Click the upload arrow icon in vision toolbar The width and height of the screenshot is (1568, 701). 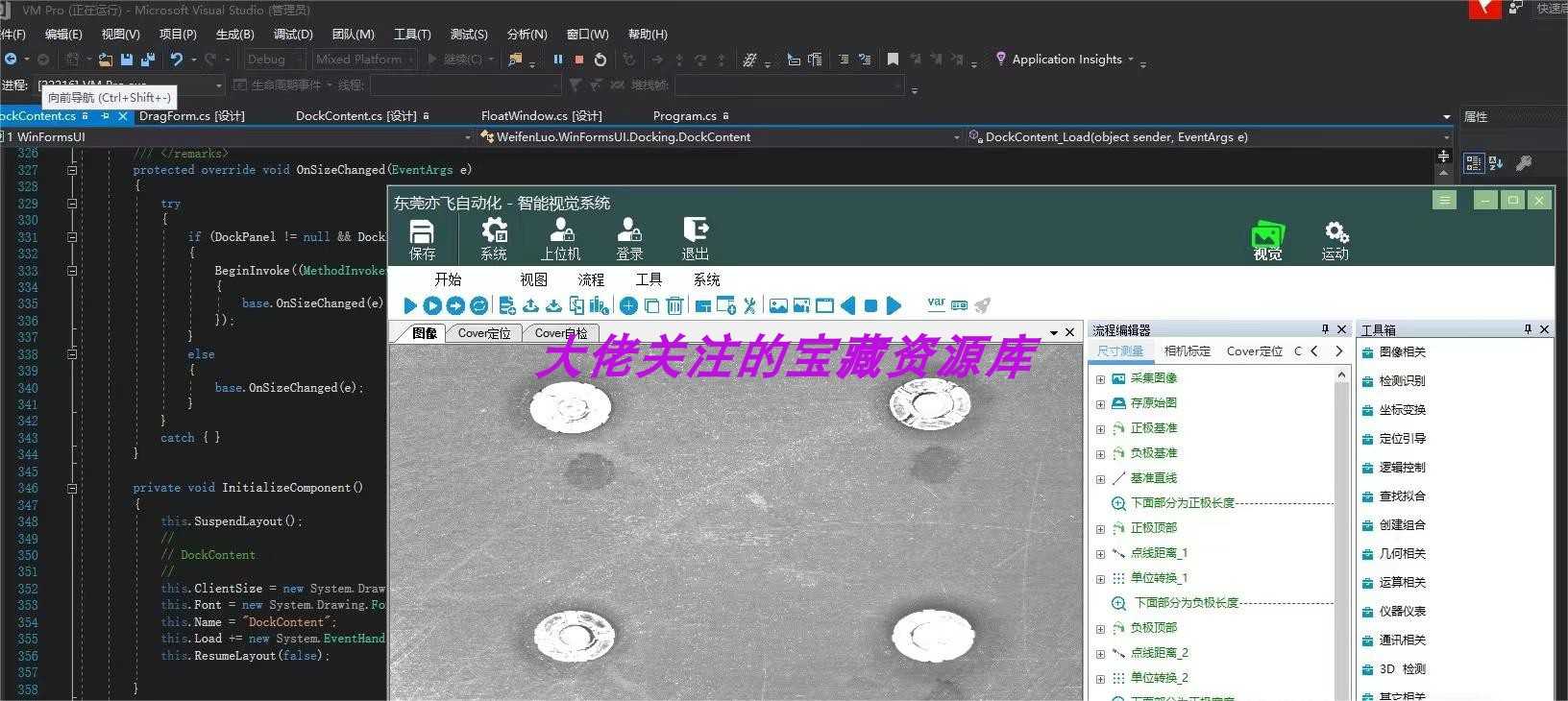530,305
